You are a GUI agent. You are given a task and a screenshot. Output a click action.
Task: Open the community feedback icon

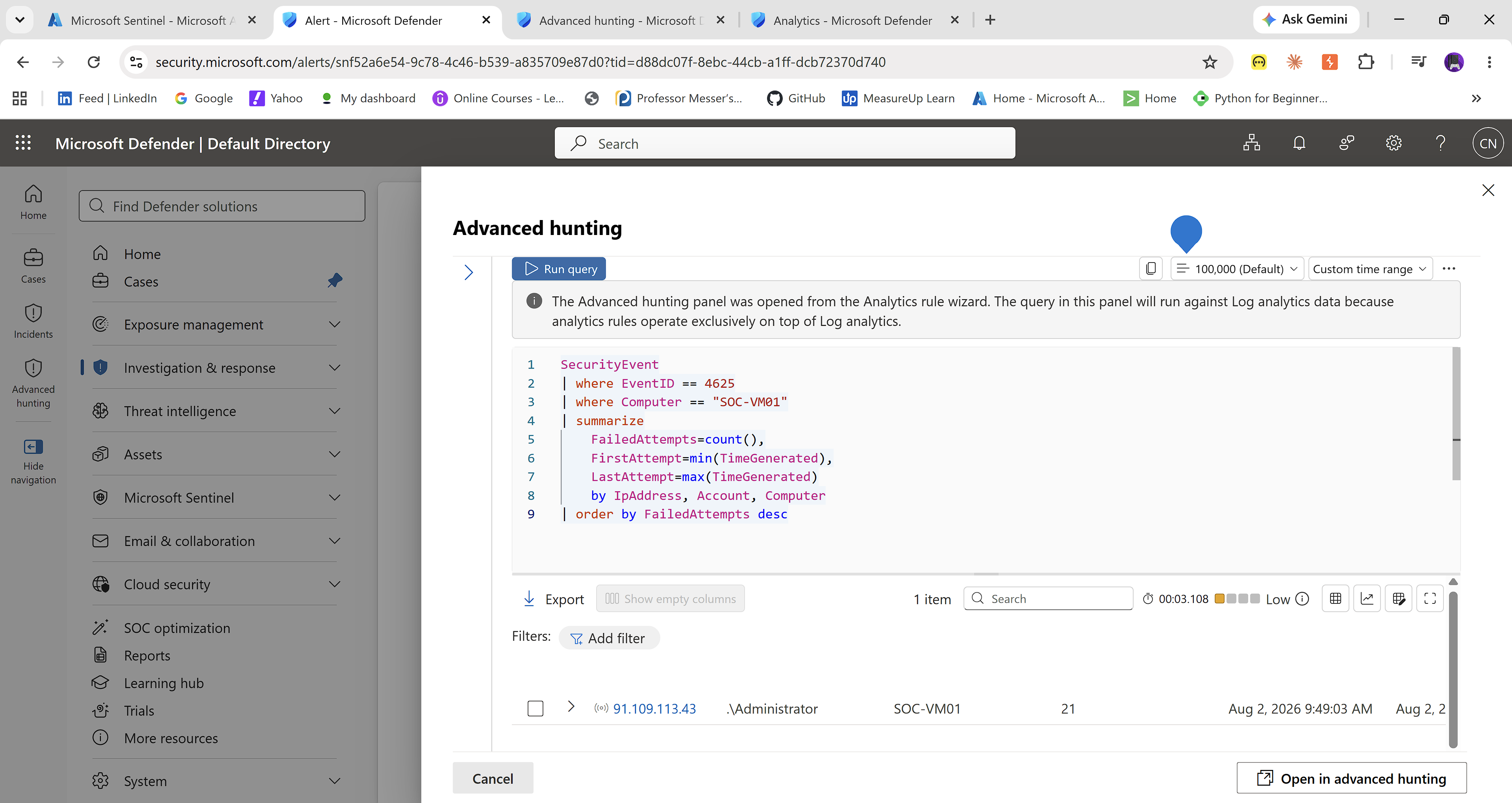[1347, 143]
